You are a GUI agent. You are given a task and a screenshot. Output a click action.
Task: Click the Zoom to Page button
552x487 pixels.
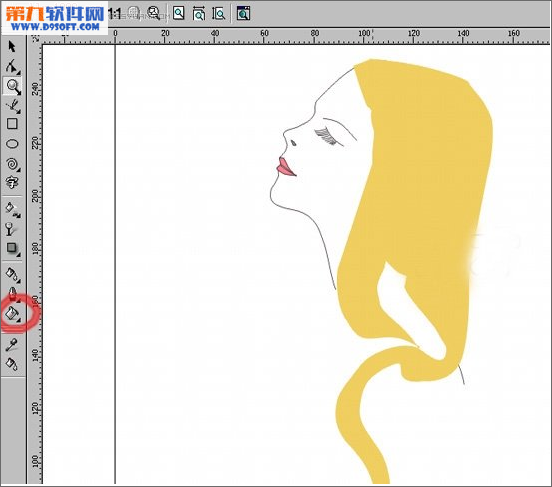click(179, 13)
